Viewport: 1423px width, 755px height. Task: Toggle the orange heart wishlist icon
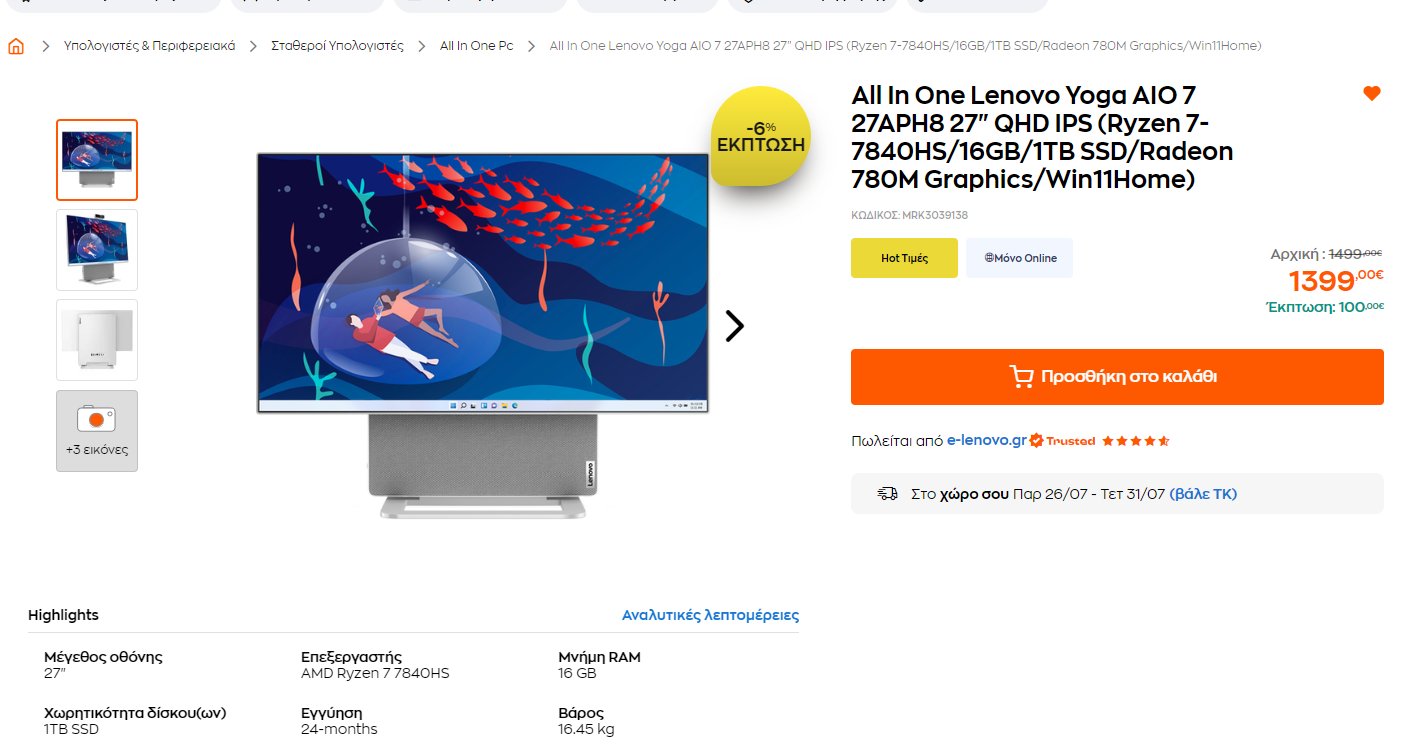[x=1372, y=94]
